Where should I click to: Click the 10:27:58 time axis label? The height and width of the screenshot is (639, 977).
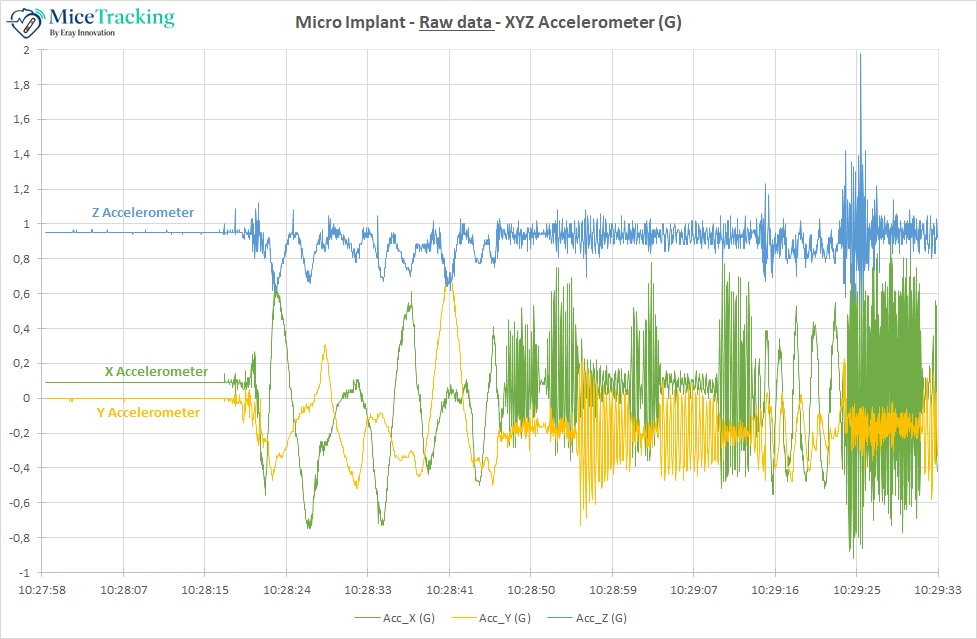coord(43,590)
